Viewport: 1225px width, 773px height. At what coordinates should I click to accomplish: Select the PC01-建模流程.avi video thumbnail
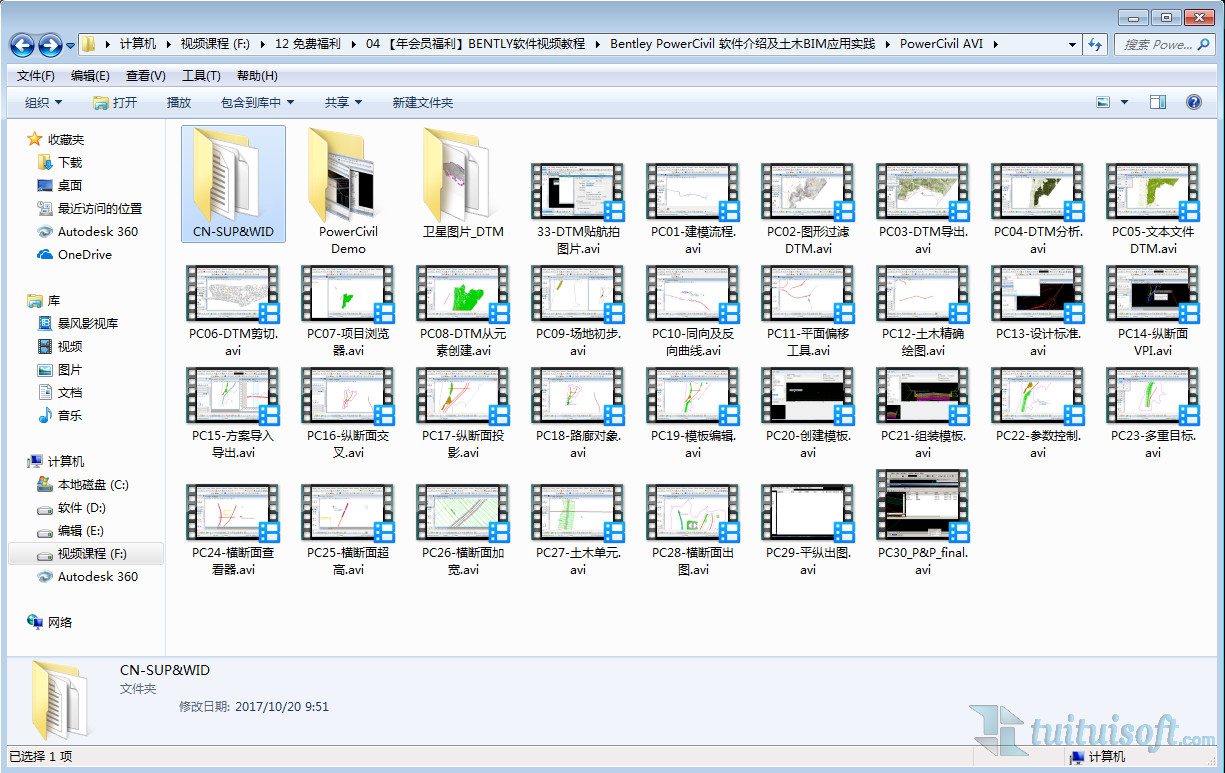(x=693, y=193)
